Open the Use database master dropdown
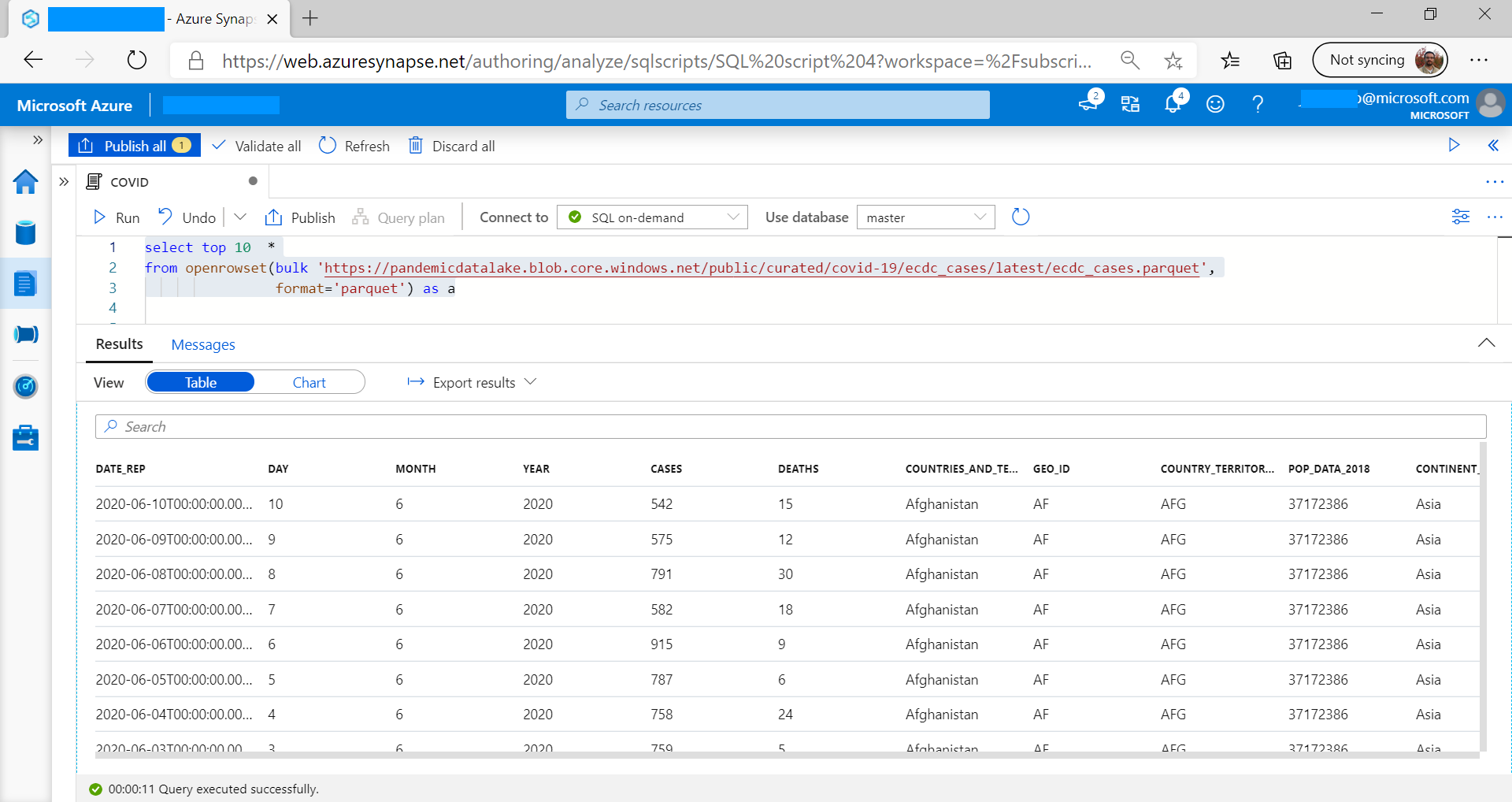Viewport: 1512px width, 802px height. [925, 217]
